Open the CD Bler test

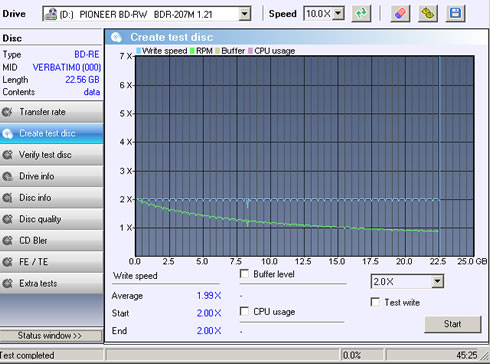coord(51,241)
